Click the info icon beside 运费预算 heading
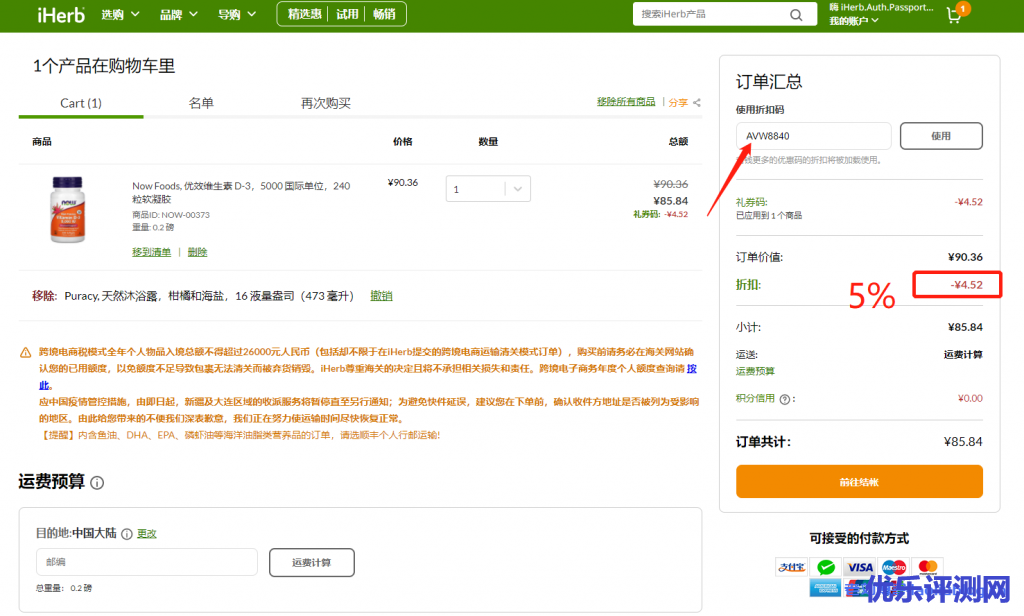This screenshot has width=1024, height=616. coord(97,483)
